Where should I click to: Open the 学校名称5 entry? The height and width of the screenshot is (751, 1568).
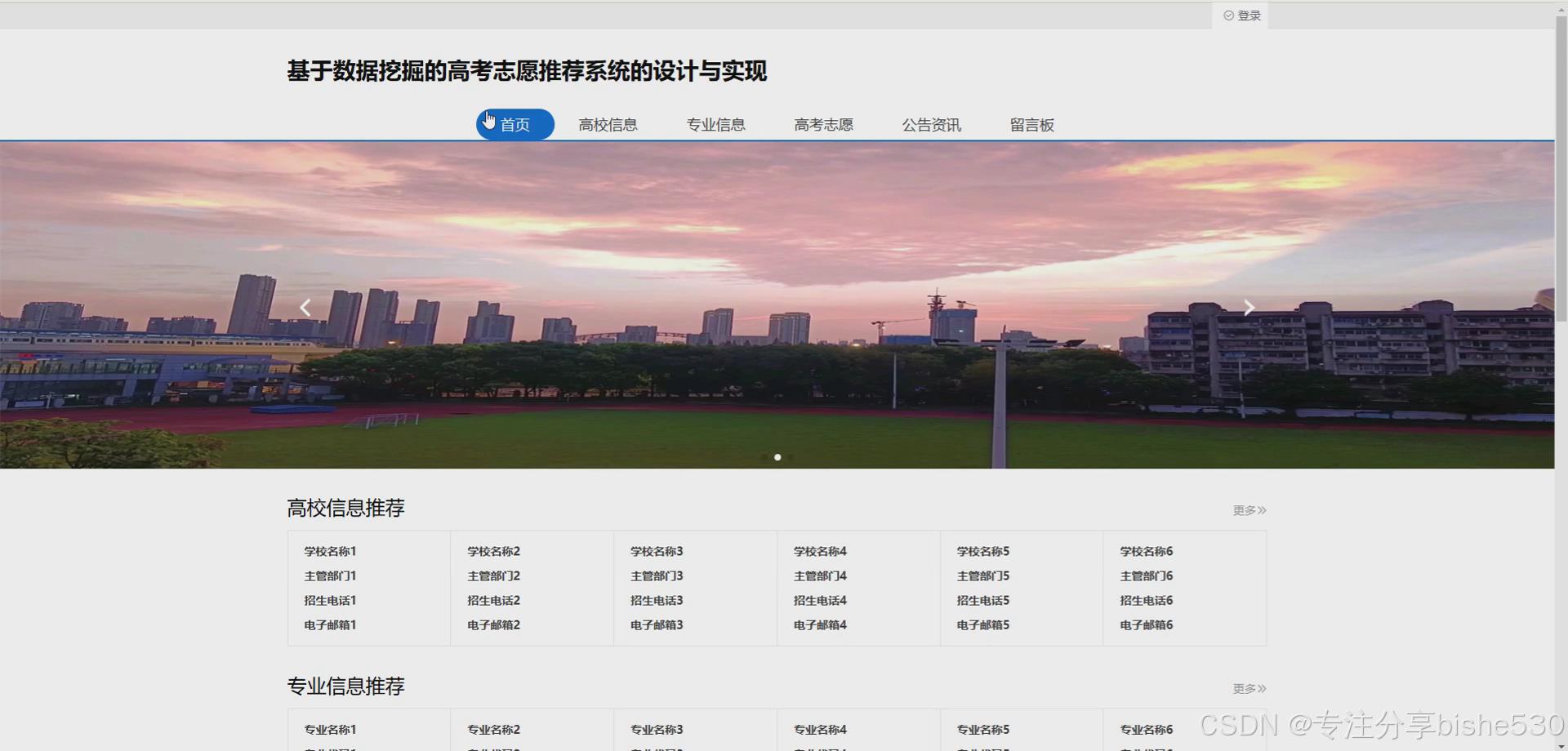983,552
